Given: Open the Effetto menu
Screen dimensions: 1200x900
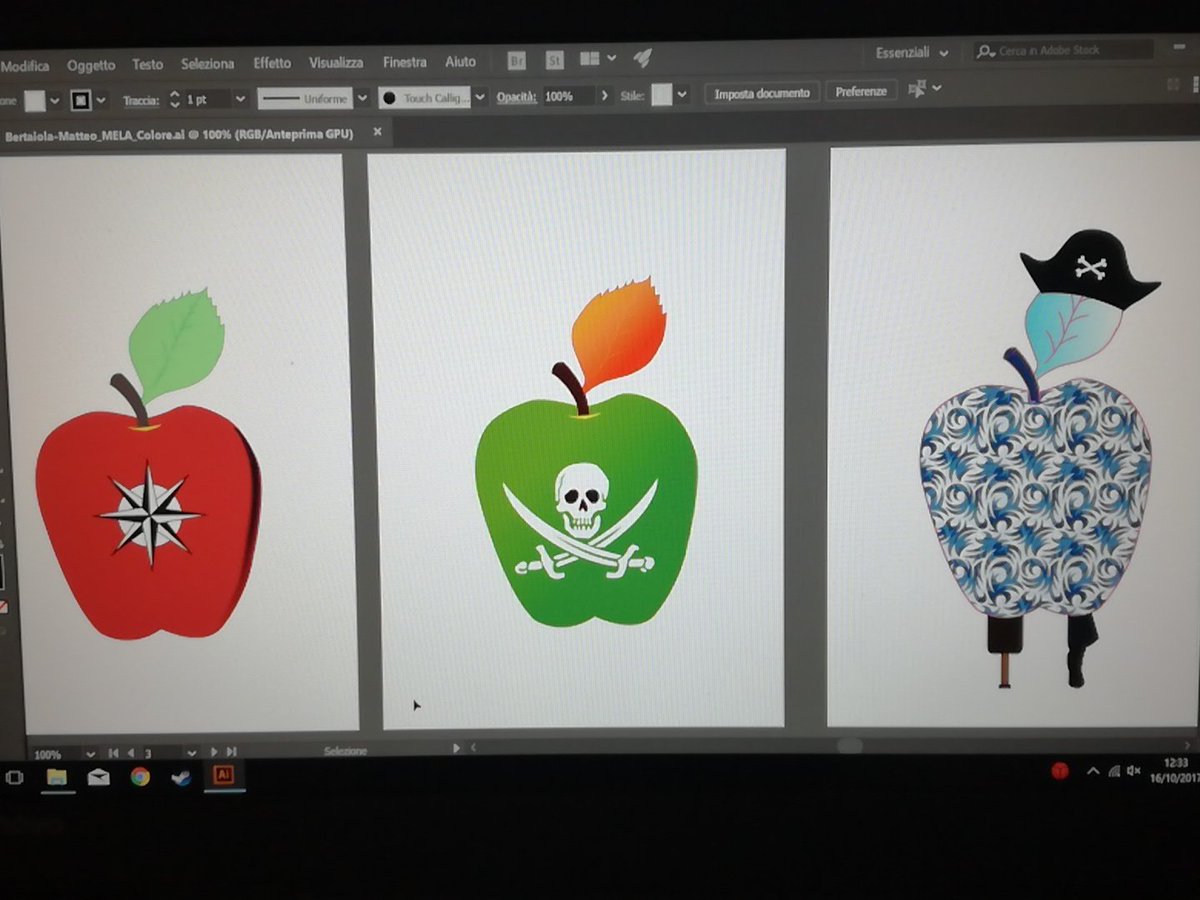Looking at the screenshot, I should 272,63.
